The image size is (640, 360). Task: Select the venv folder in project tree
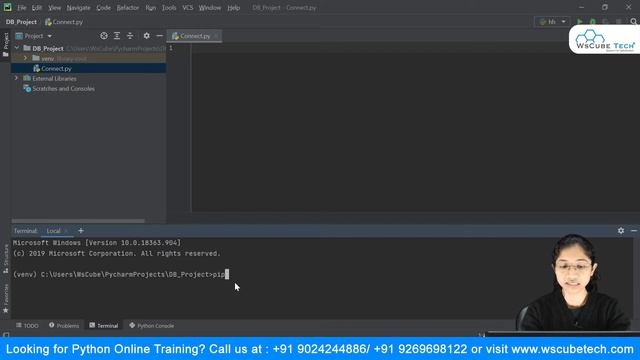pos(88,58)
